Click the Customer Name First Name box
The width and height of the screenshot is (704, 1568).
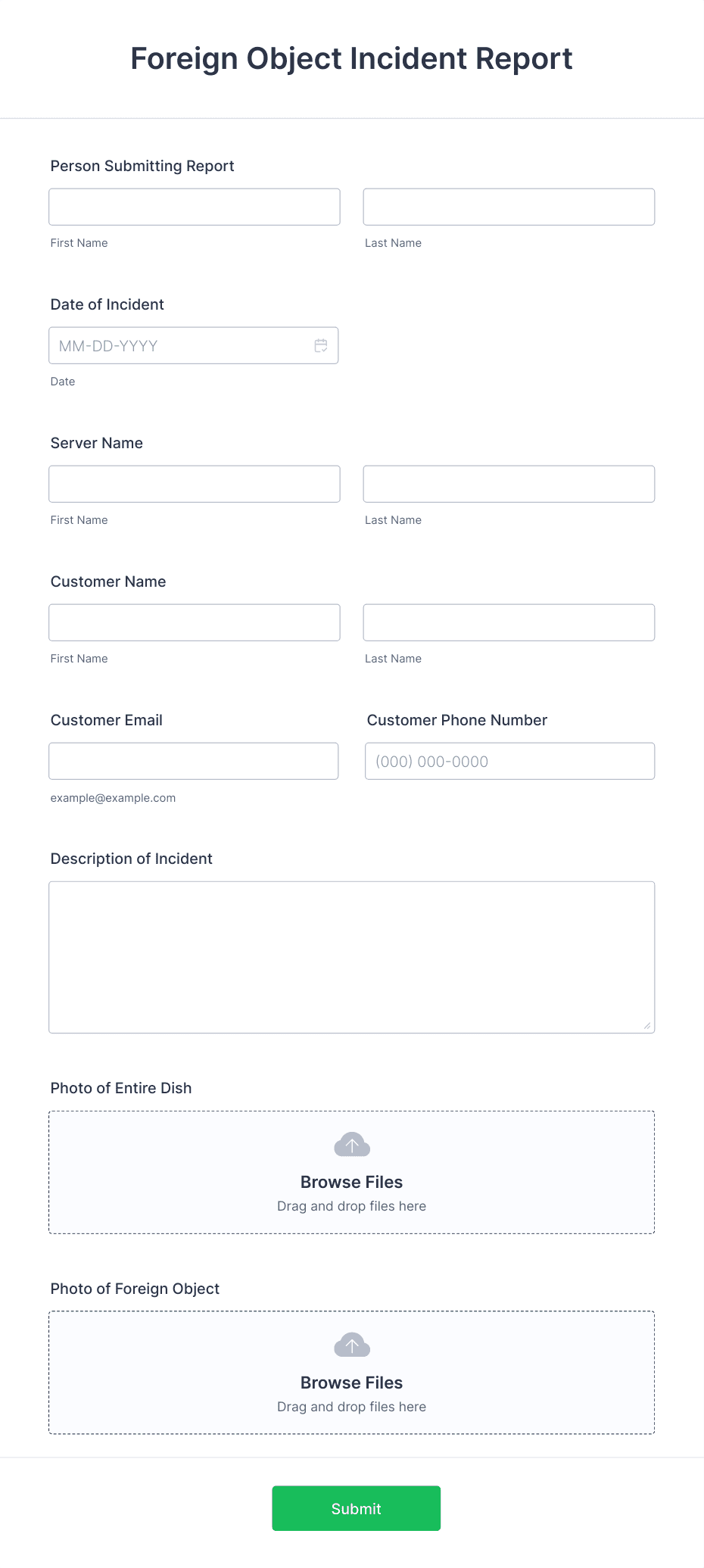tap(194, 622)
